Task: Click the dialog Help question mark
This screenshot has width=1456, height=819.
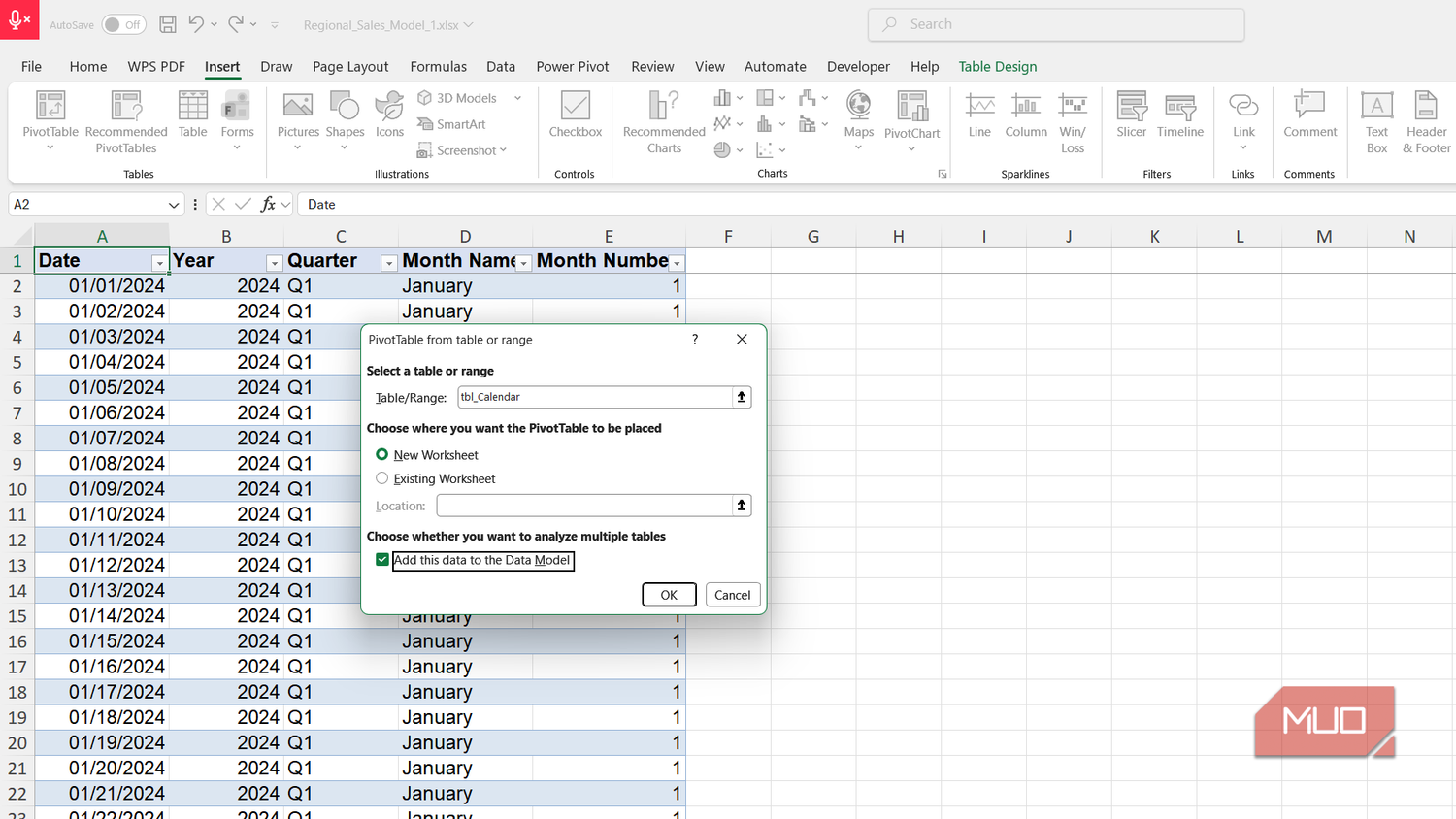Action: coord(695,339)
